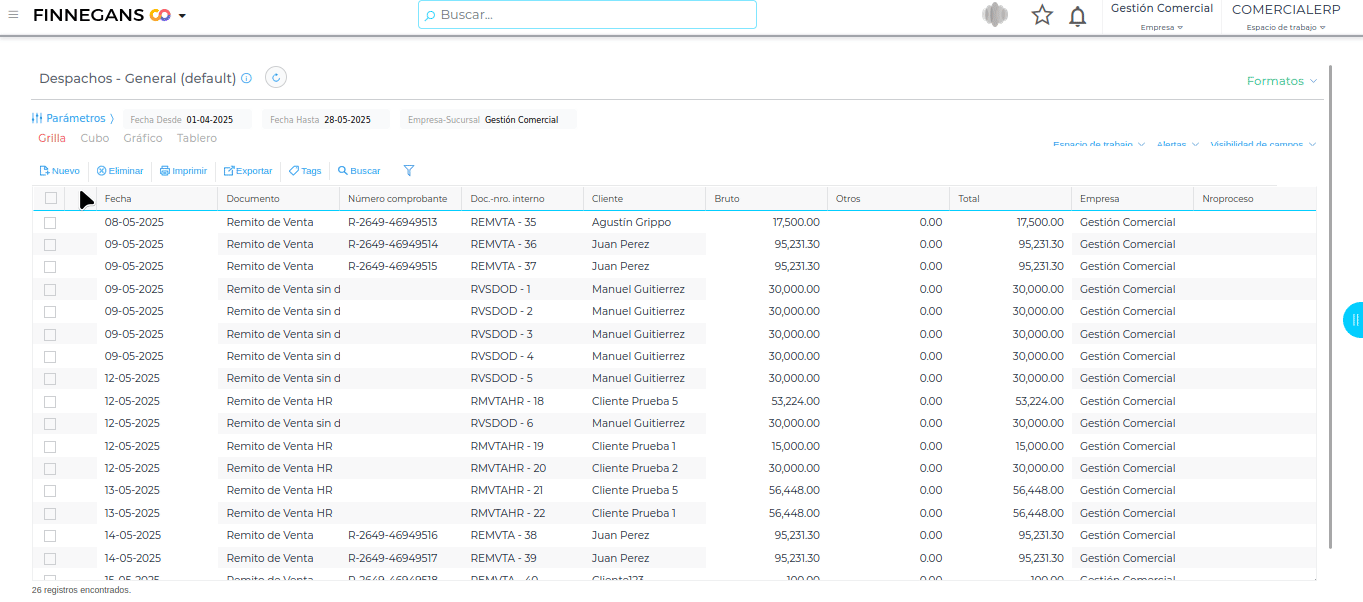Click the Buscar magnifier icon in toolbar
This screenshot has width=1363, height=602.
click(x=343, y=171)
